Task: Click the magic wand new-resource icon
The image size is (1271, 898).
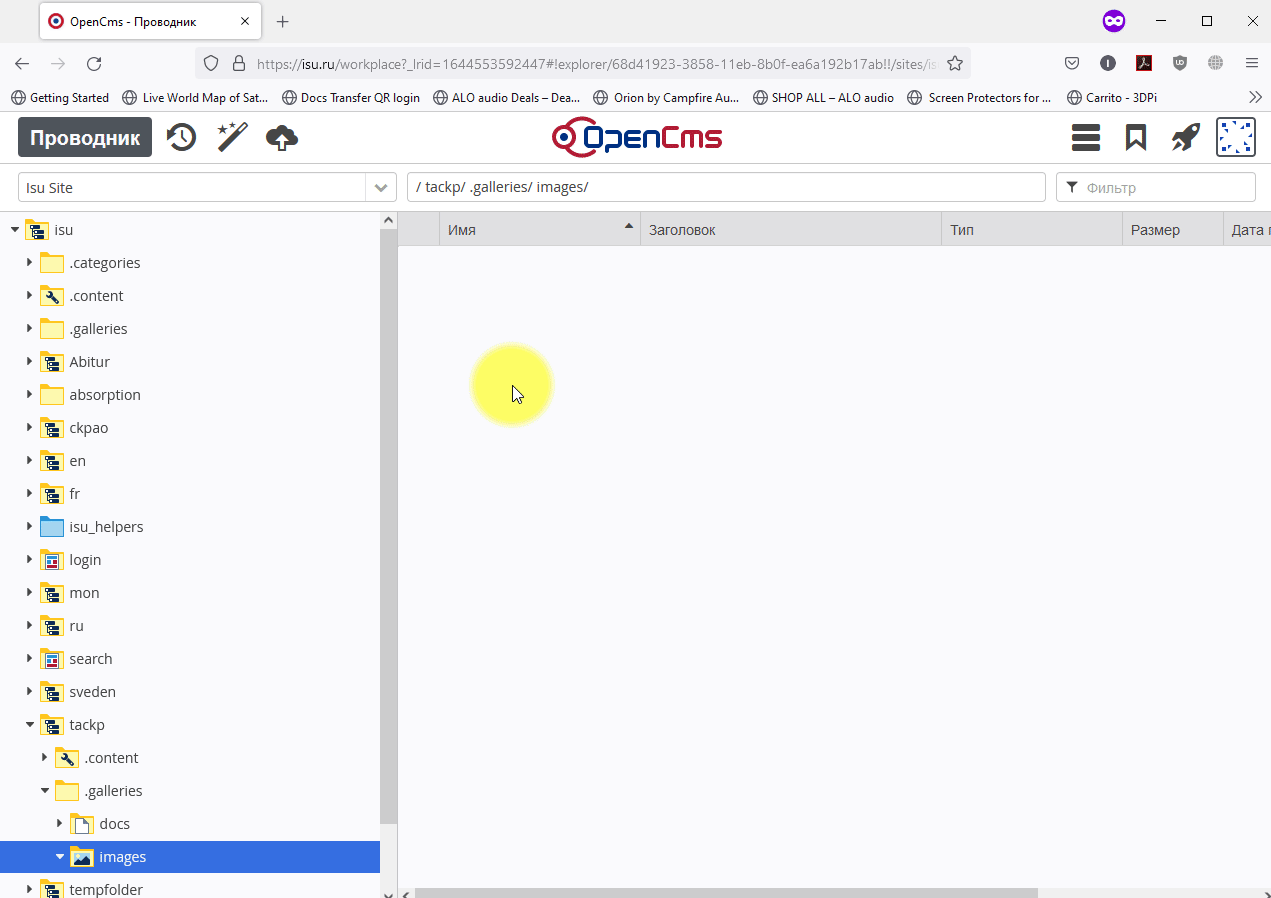Action: 232,137
